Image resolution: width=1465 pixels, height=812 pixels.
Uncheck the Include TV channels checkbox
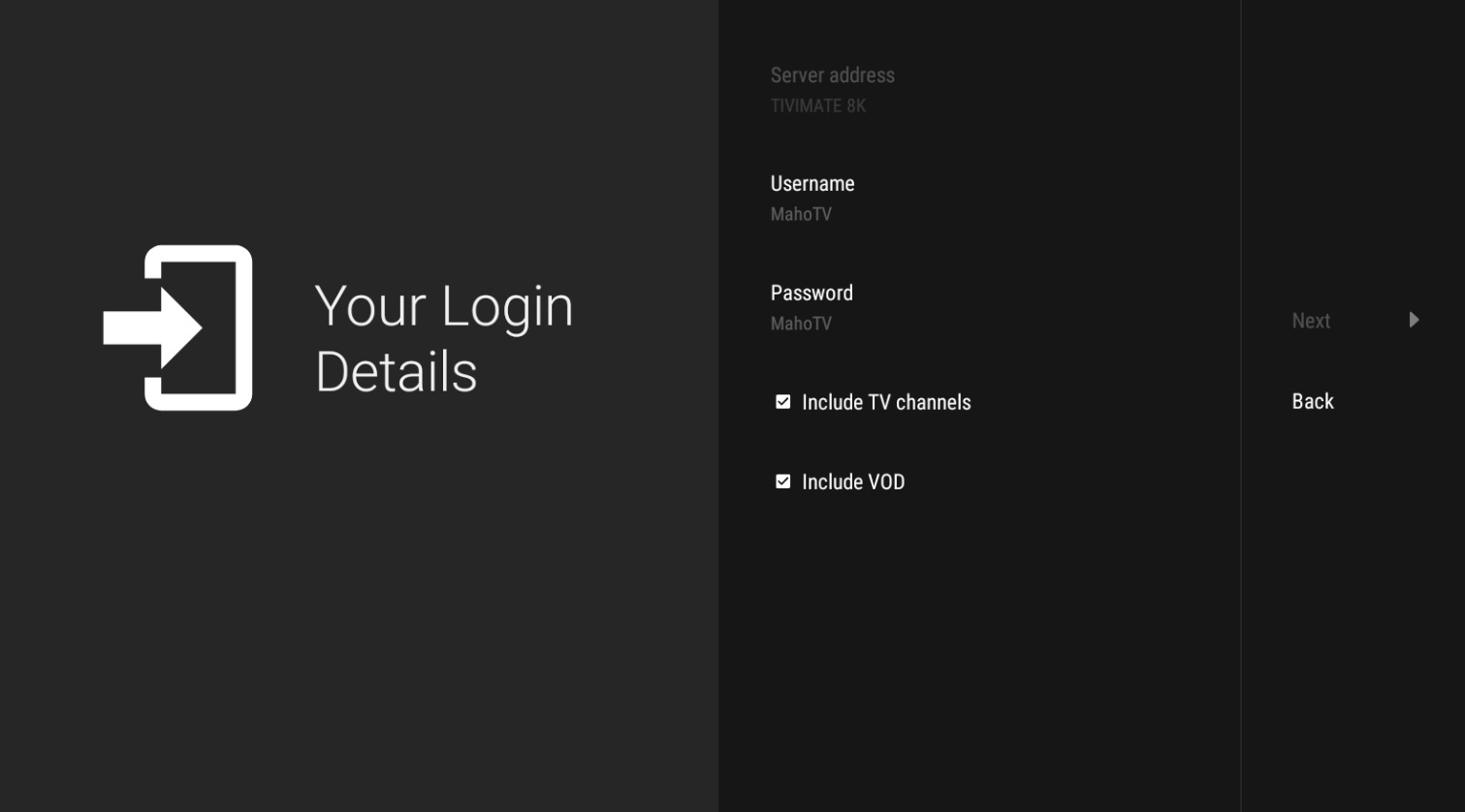point(782,402)
